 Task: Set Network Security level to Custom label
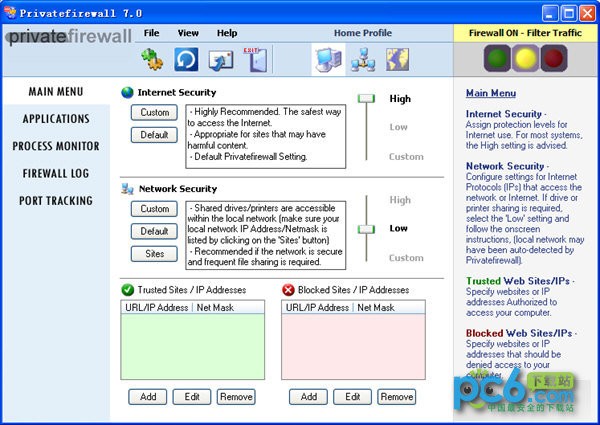point(406,258)
